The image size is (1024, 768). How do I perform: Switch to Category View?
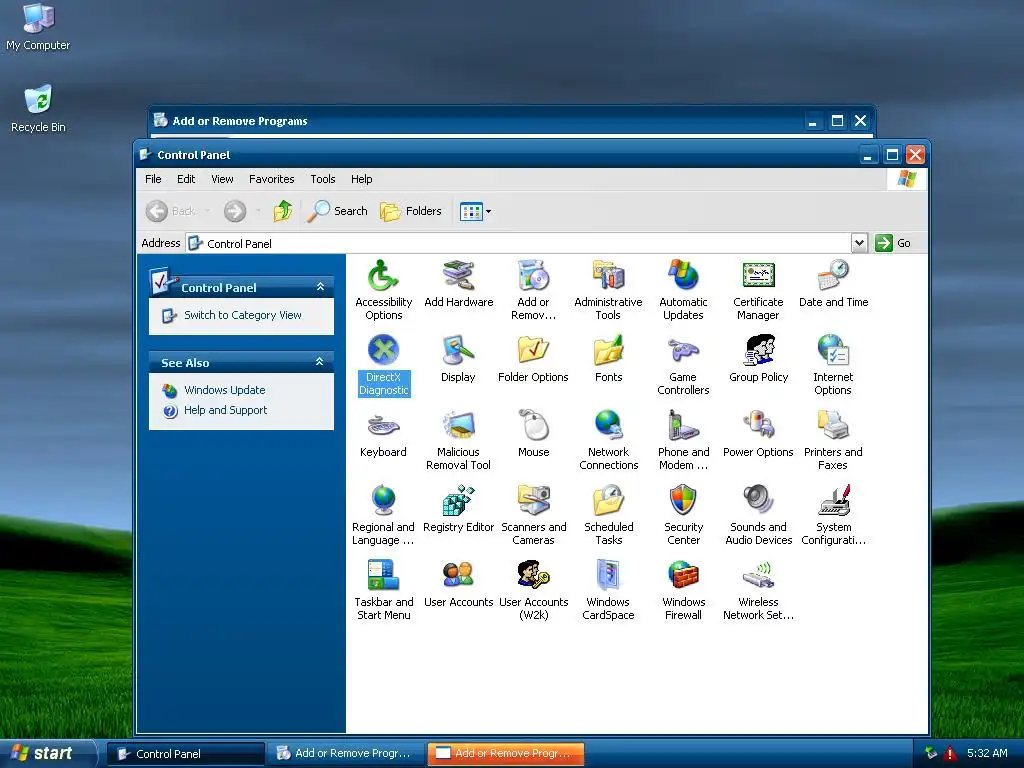tap(242, 315)
